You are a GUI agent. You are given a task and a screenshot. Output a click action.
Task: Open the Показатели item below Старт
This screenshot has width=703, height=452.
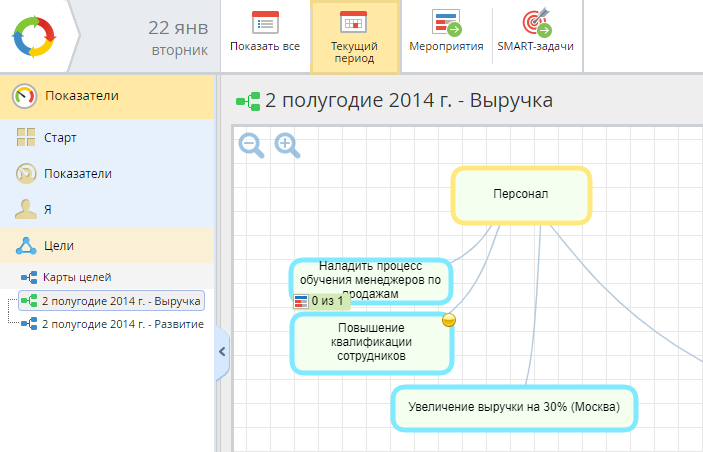pyautogui.click(x=107, y=174)
